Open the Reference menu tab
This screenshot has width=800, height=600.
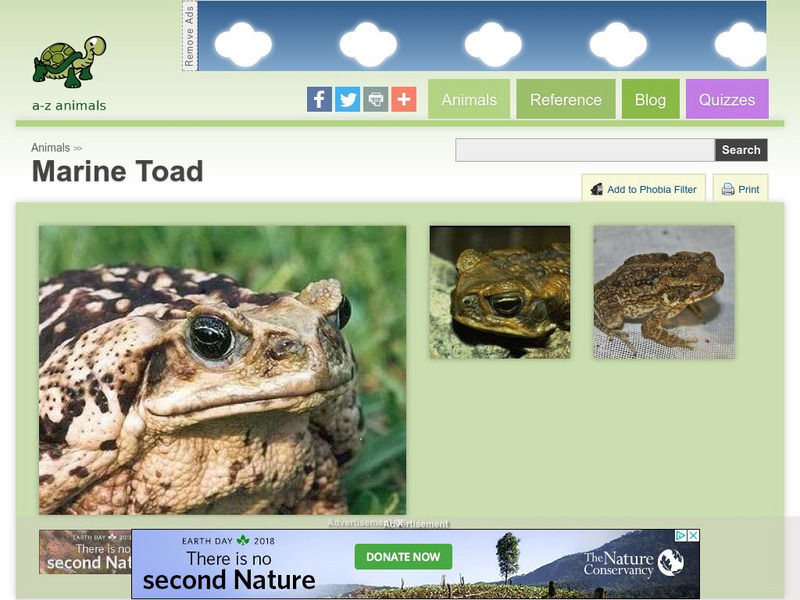point(566,99)
